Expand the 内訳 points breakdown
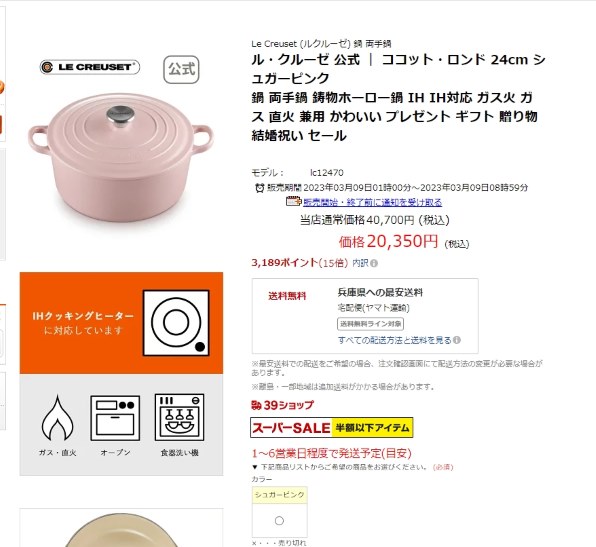The image size is (596, 547). pyautogui.click(x=360, y=263)
